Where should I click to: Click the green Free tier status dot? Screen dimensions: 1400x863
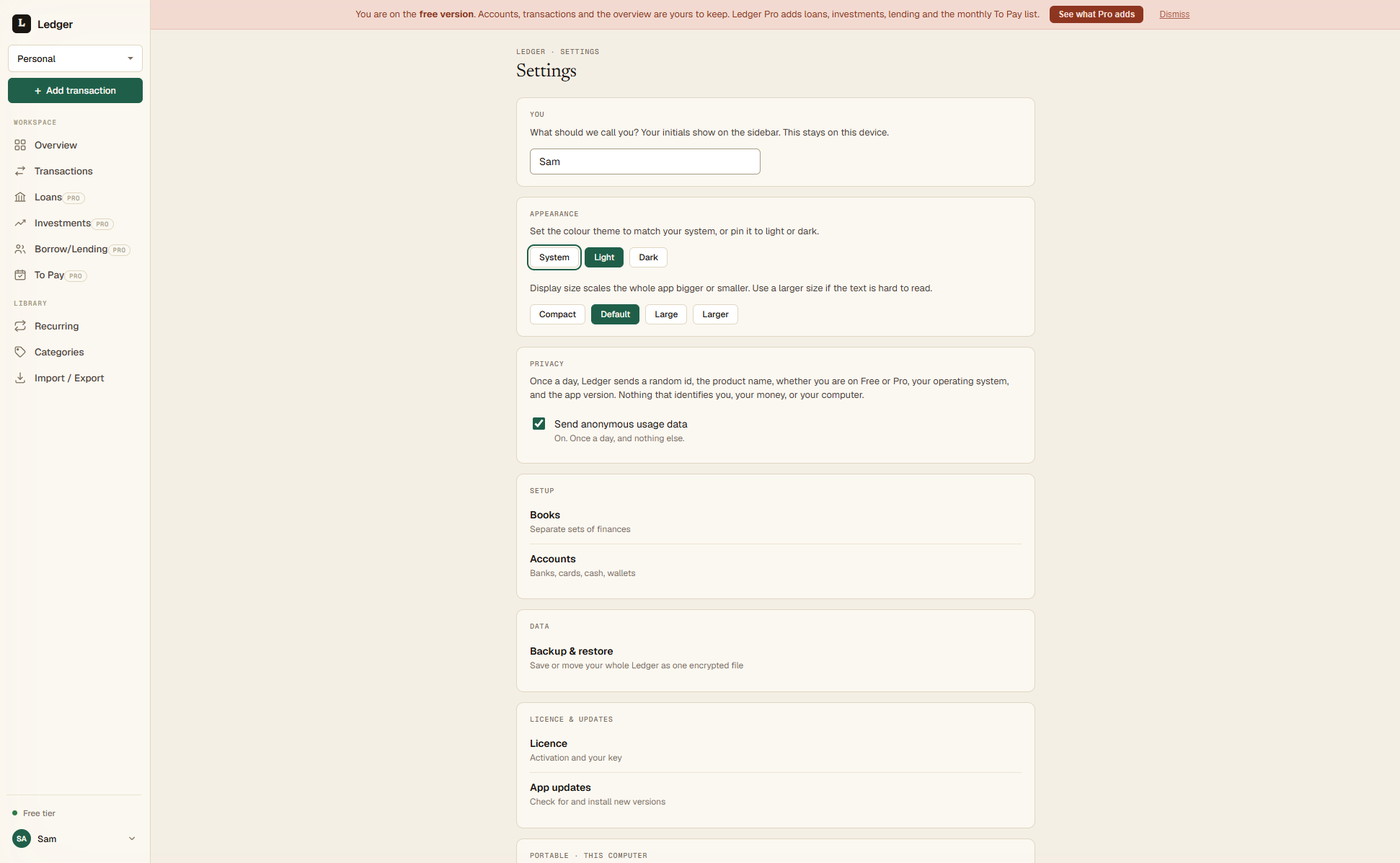(15, 814)
